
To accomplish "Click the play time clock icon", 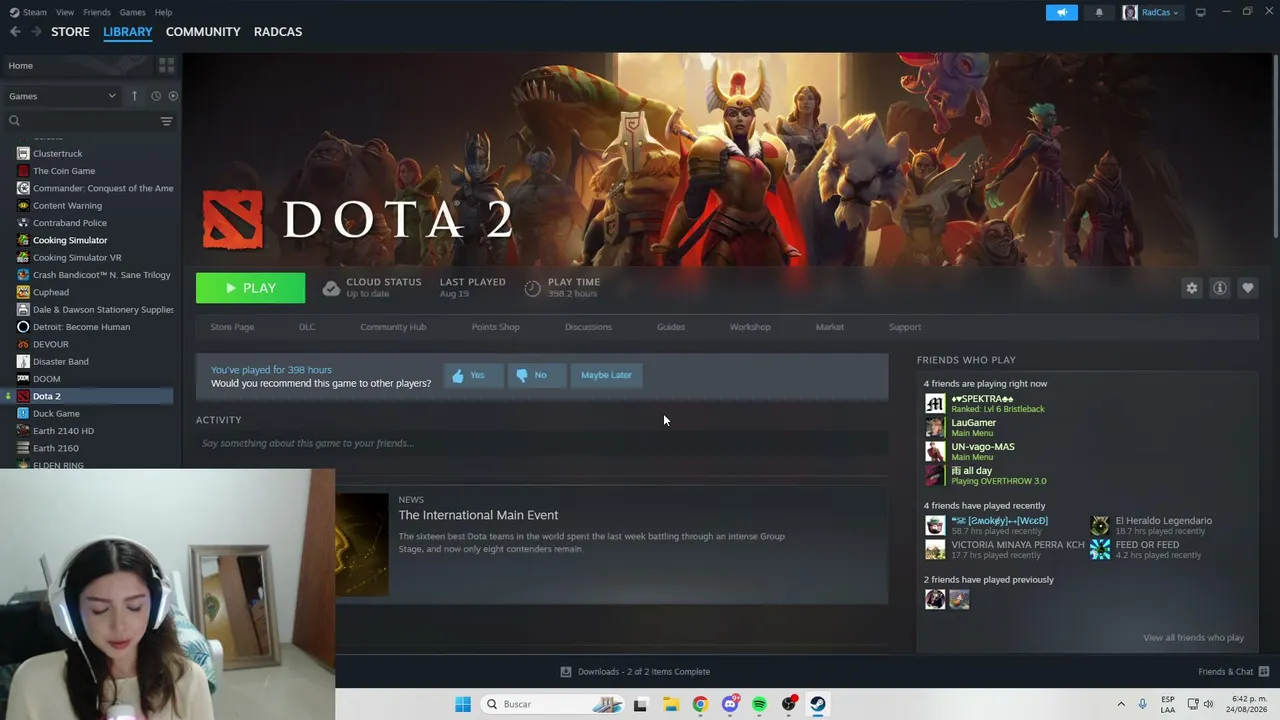I will (532, 288).
